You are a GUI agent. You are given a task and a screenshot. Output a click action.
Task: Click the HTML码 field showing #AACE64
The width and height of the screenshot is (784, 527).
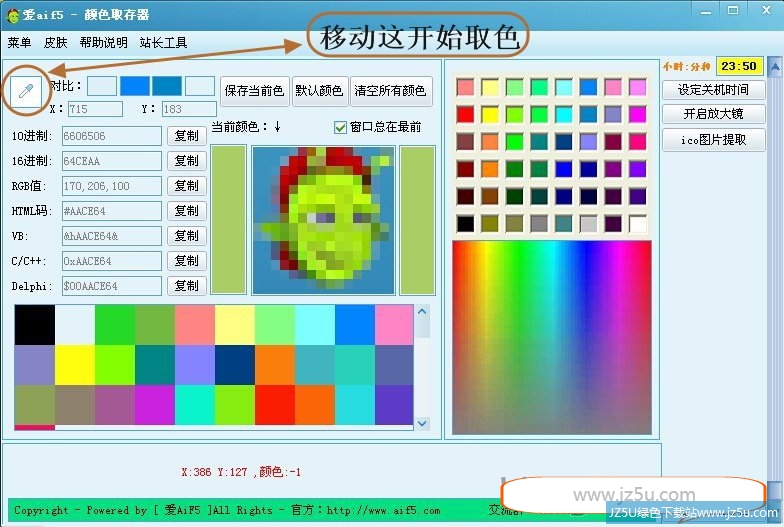112,211
